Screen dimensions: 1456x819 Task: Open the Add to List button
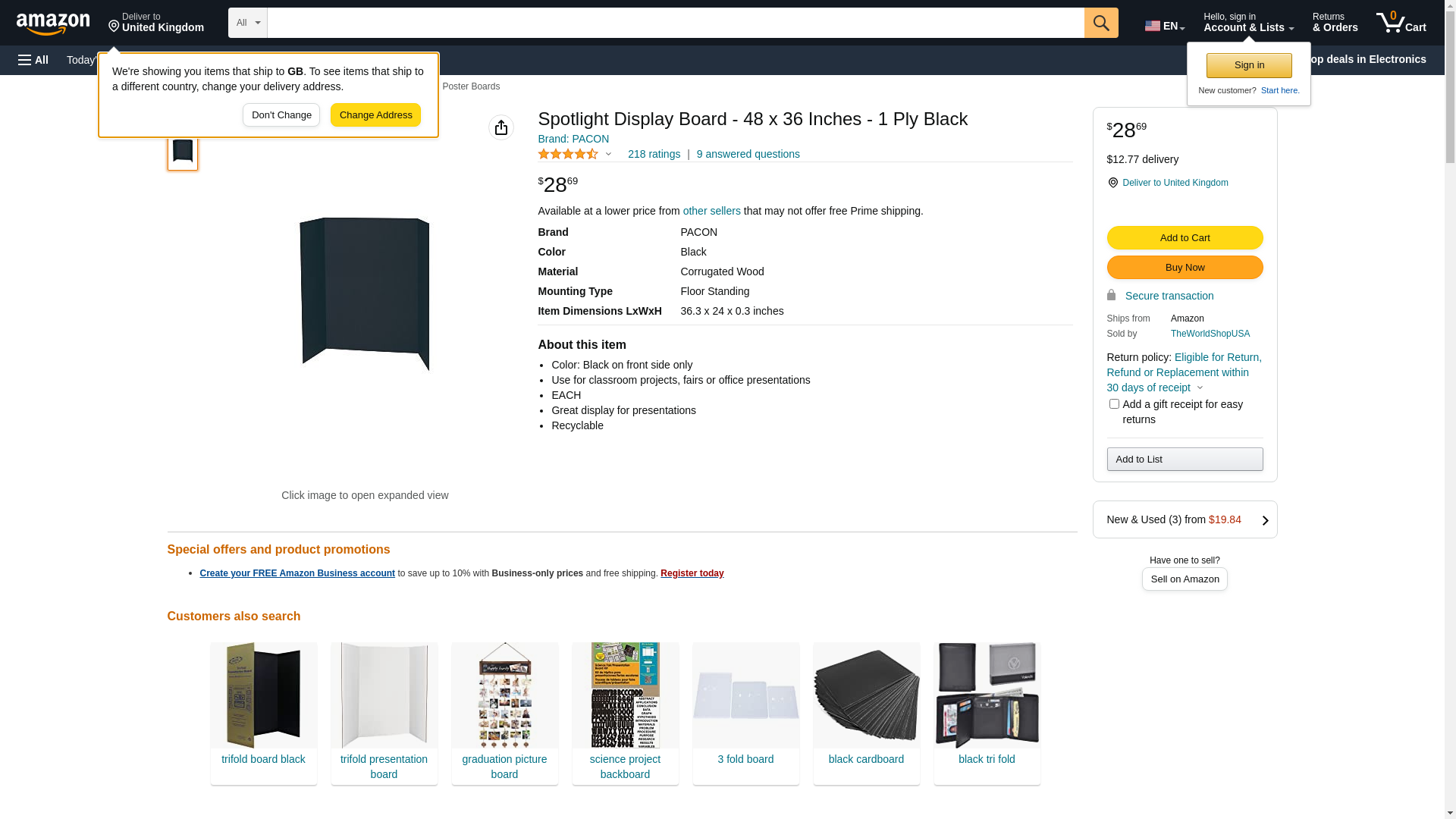coord(1185,460)
